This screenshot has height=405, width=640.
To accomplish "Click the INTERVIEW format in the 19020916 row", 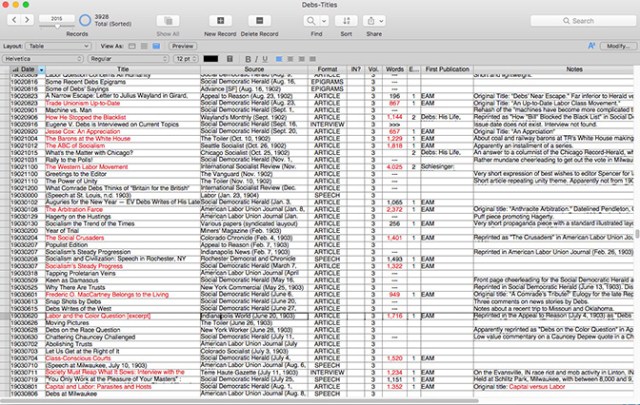I will coord(327,125).
